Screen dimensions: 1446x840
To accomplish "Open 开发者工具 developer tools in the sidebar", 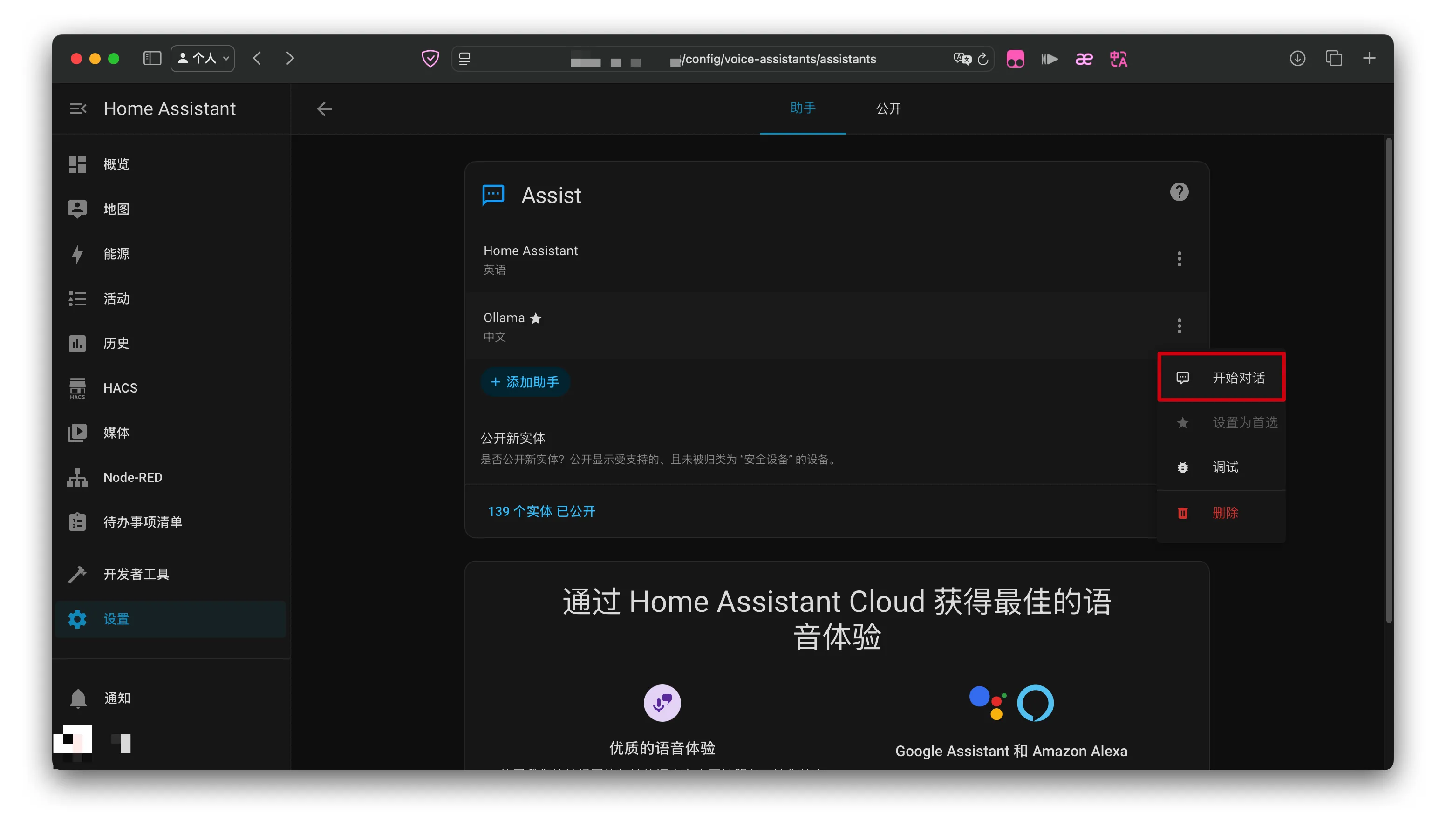I will (x=136, y=574).
